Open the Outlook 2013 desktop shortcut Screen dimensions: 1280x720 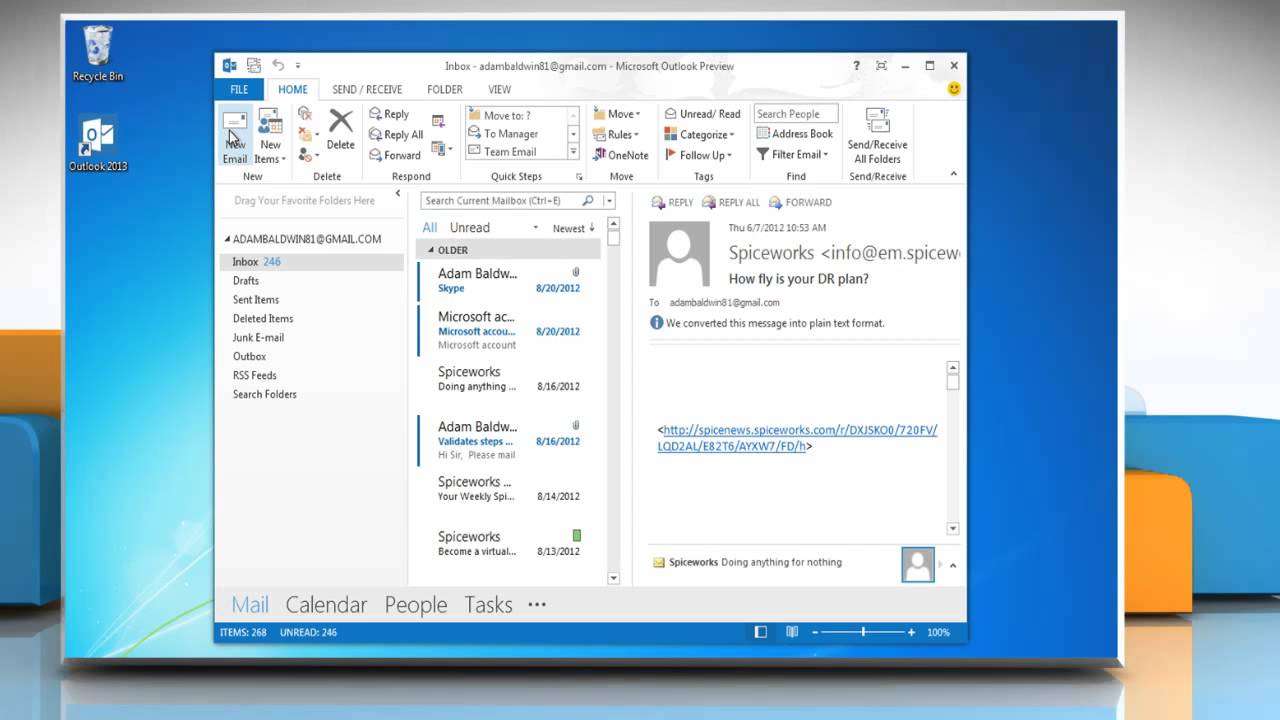(98, 144)
